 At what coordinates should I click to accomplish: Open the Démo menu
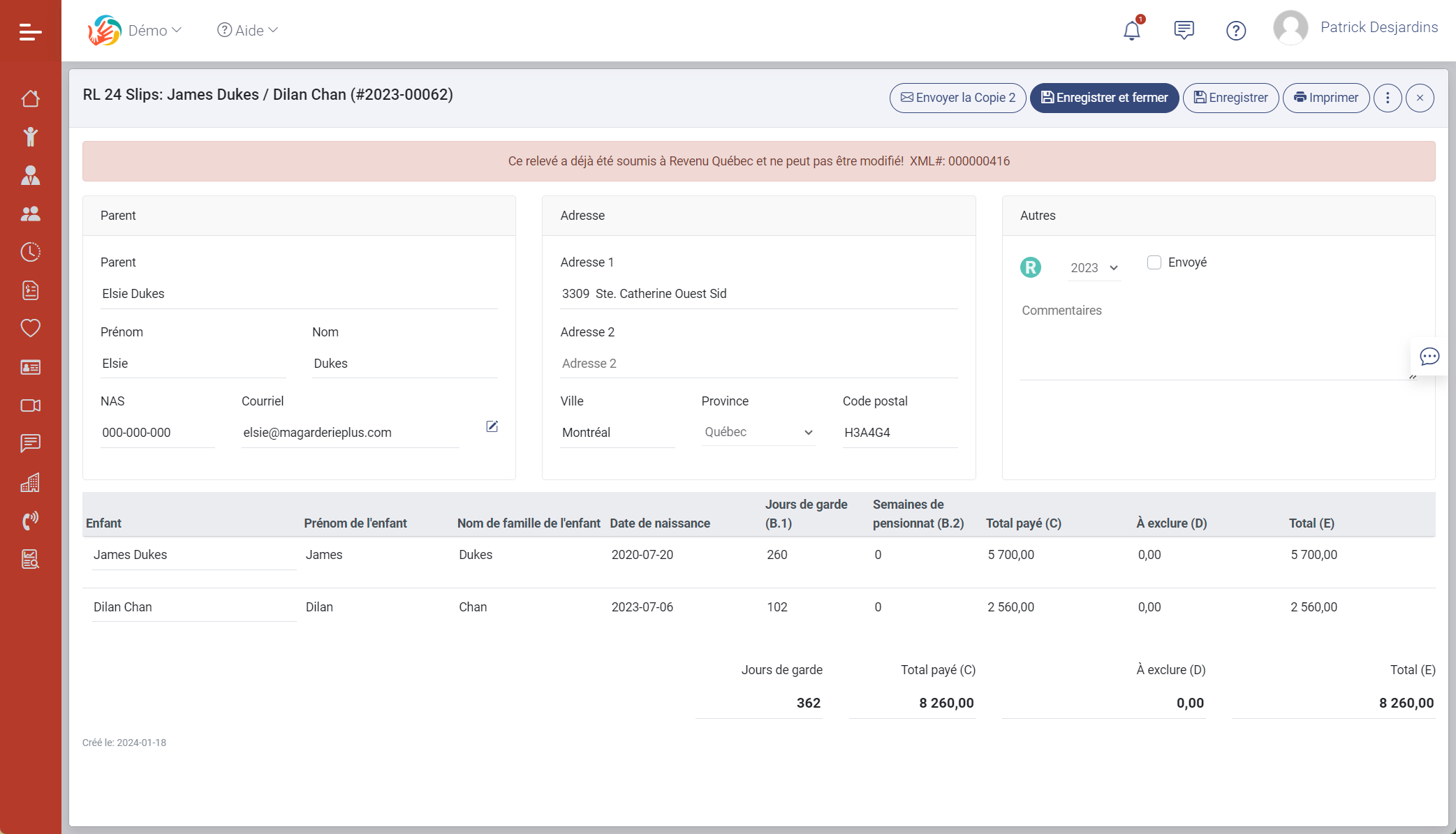154,31
